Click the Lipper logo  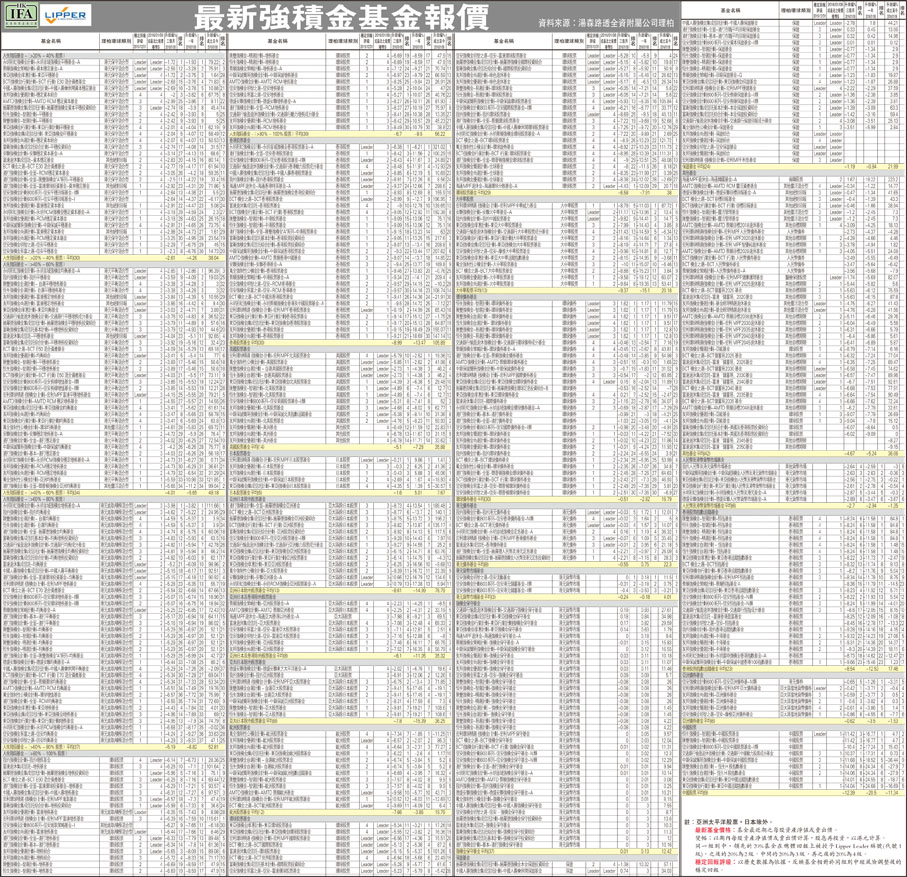pyautogui.click(x=66, y=15)
